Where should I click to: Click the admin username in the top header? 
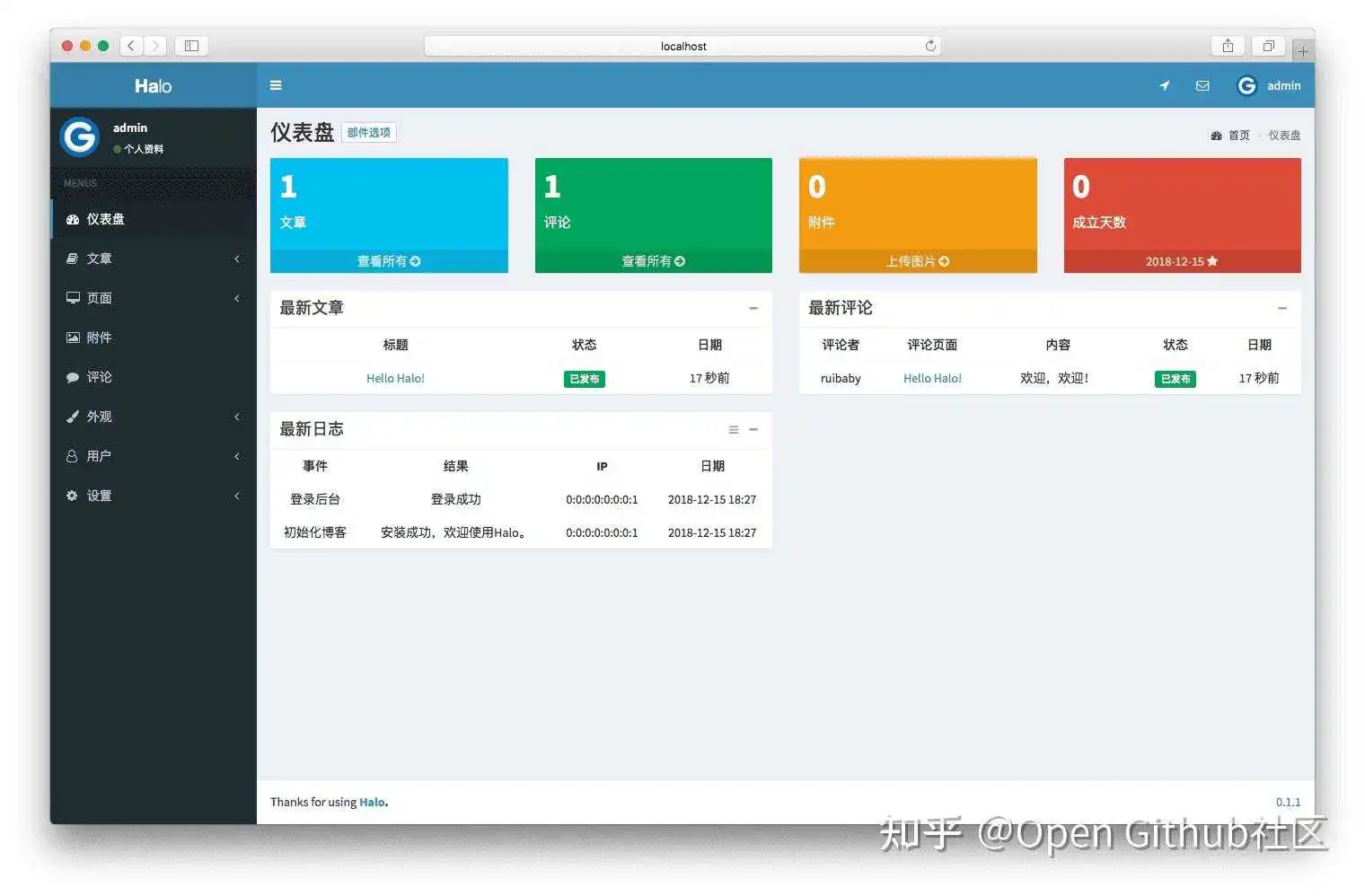pos(1284,86)
